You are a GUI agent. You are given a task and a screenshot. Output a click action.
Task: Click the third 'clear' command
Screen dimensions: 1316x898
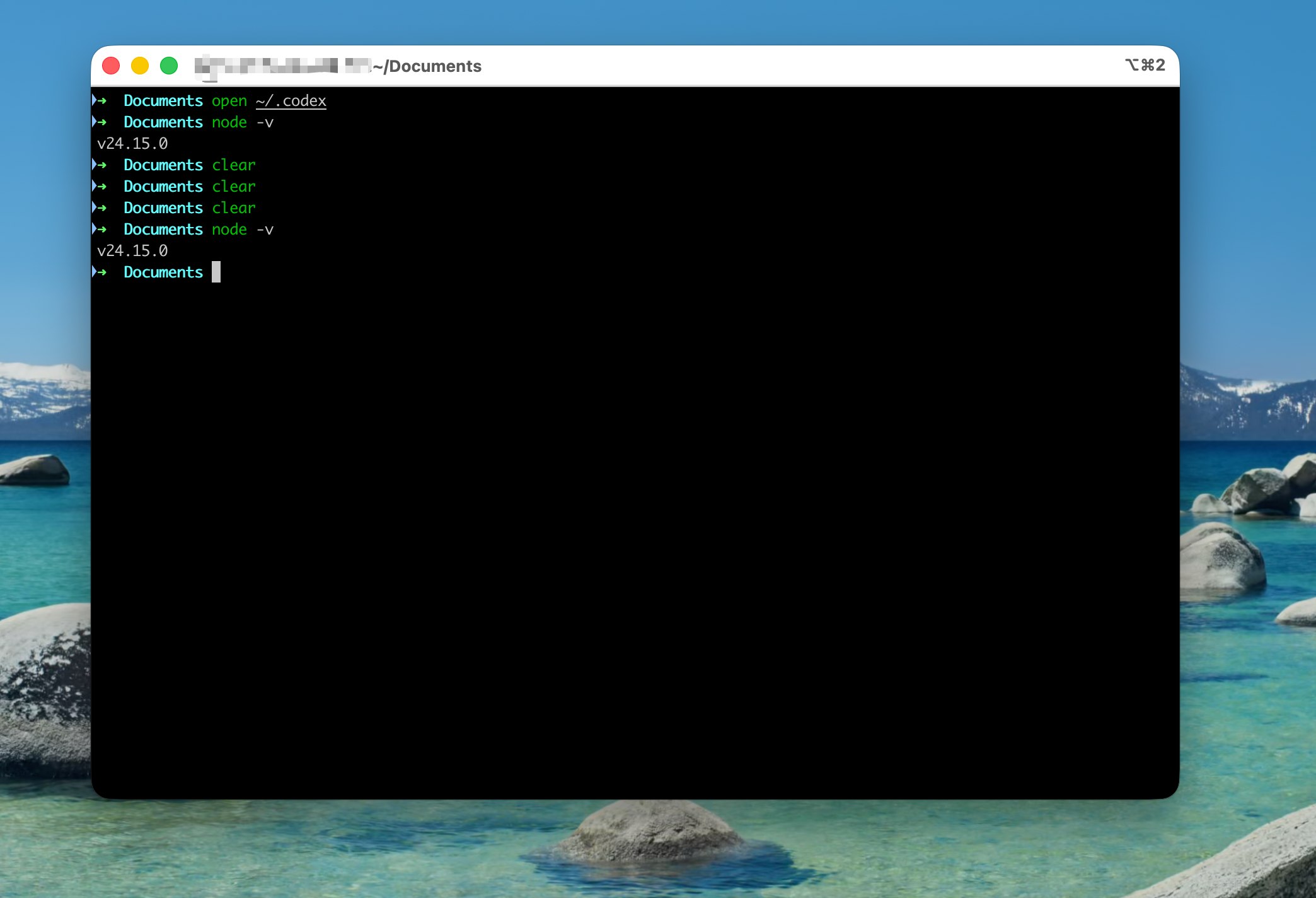point(234,208)
